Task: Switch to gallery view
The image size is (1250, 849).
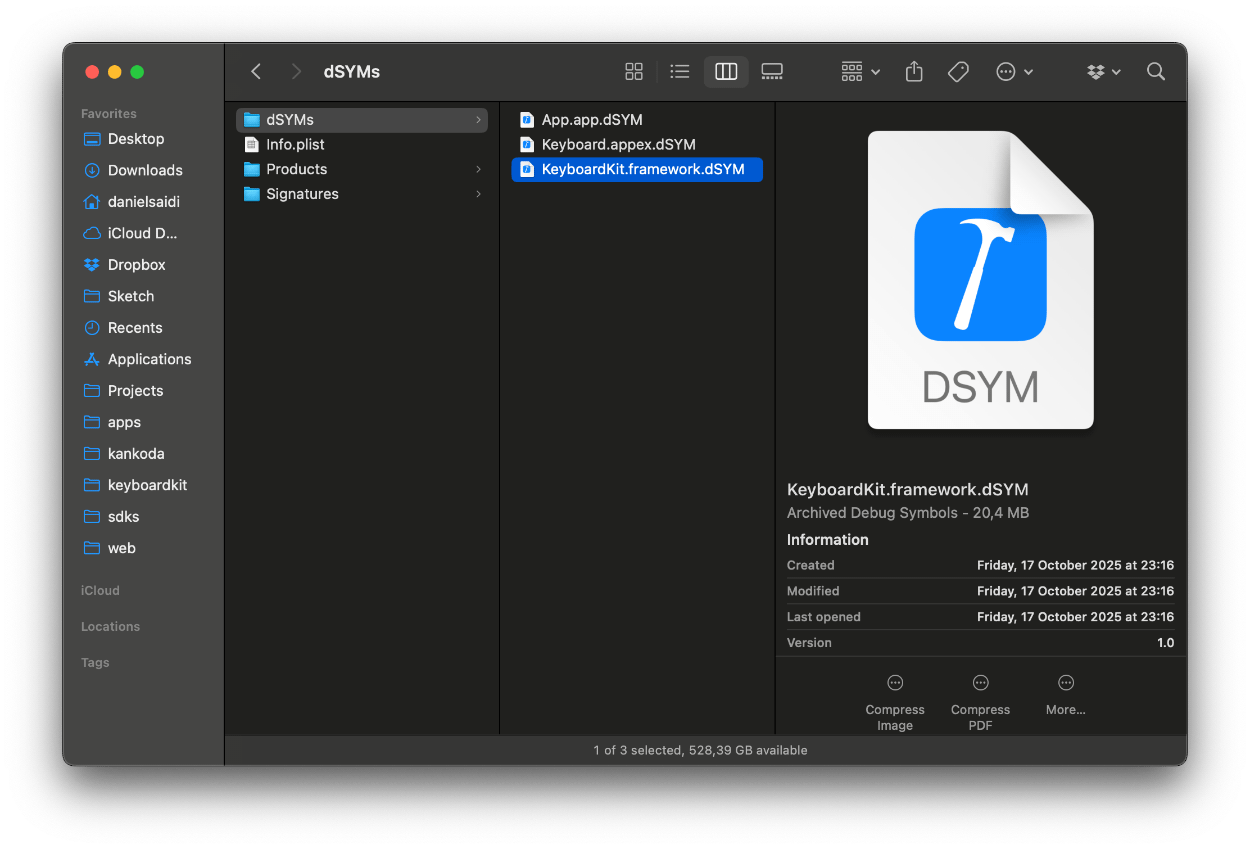Action: tap(772, 72)
